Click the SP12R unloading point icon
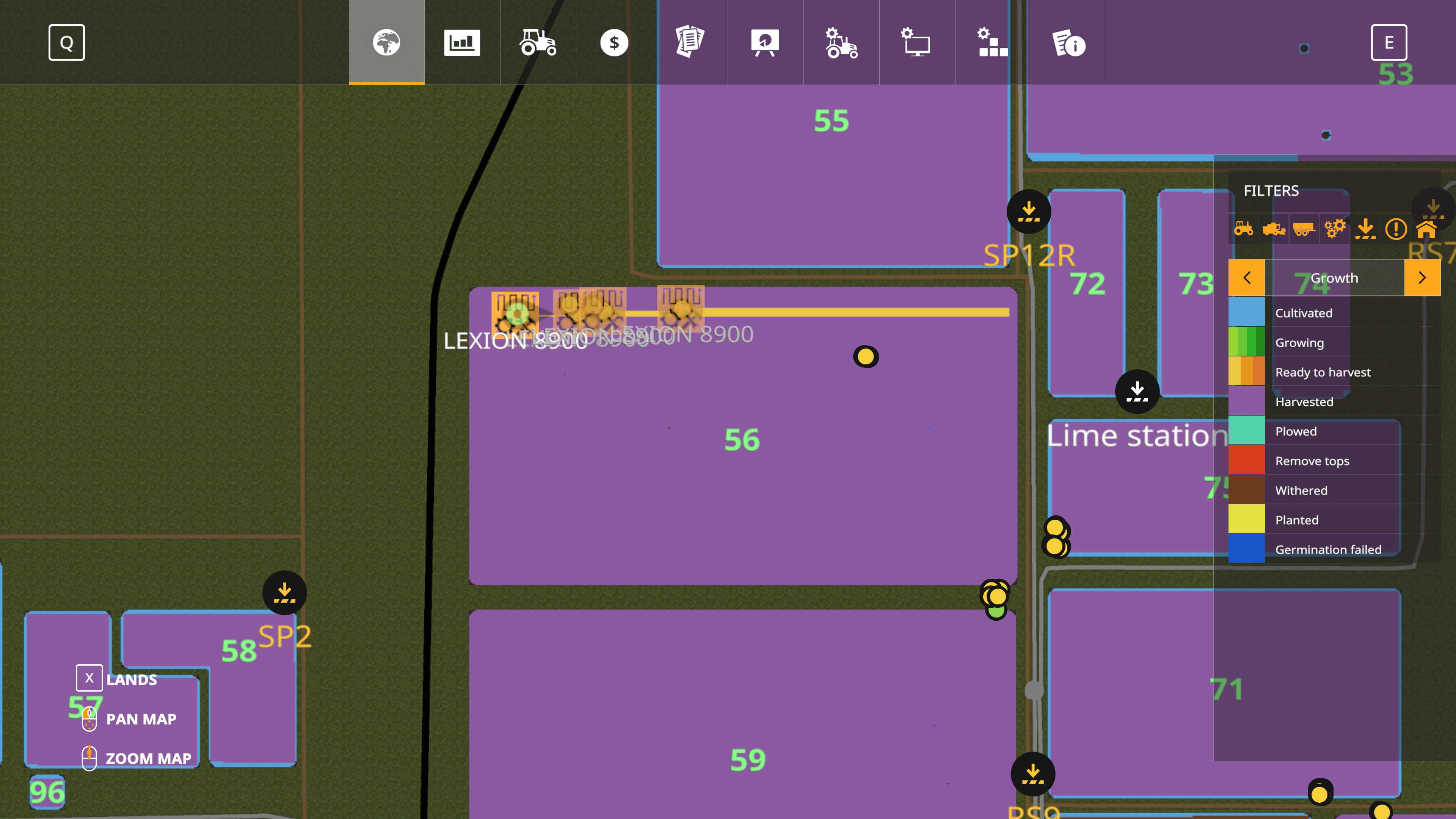Screen dimensions: 1456x819 [1029, 212]
